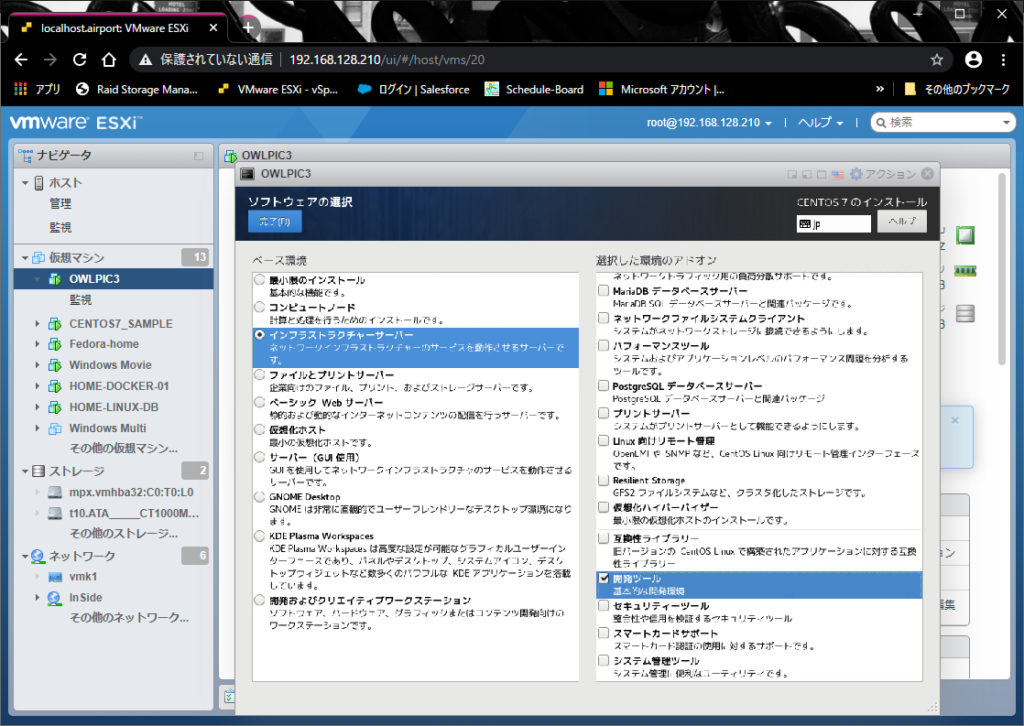Screen dimensions: 1024x726
Task: Click the CPU chip icon behind console
Action: pyautogui.click(x=965, y=235)
